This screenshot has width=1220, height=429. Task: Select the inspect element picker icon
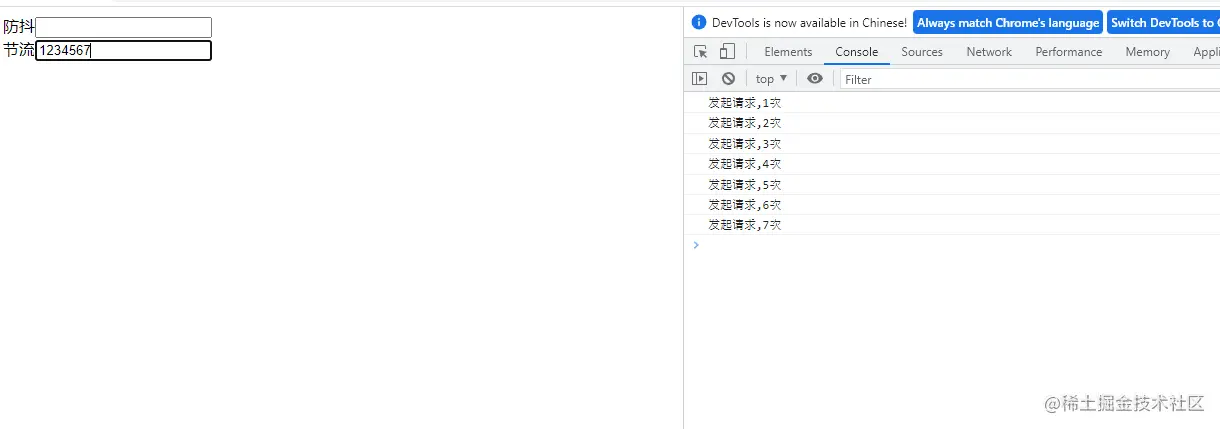(x=701, y=52)
